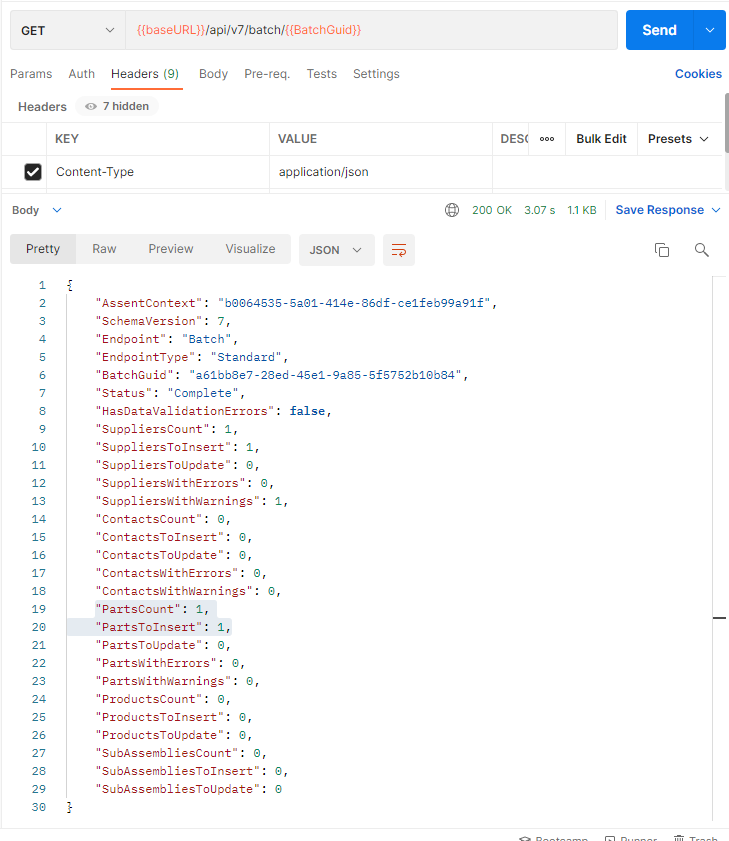Click the wrap lines icon
The image size is (729, 841).
pos(399,250)
